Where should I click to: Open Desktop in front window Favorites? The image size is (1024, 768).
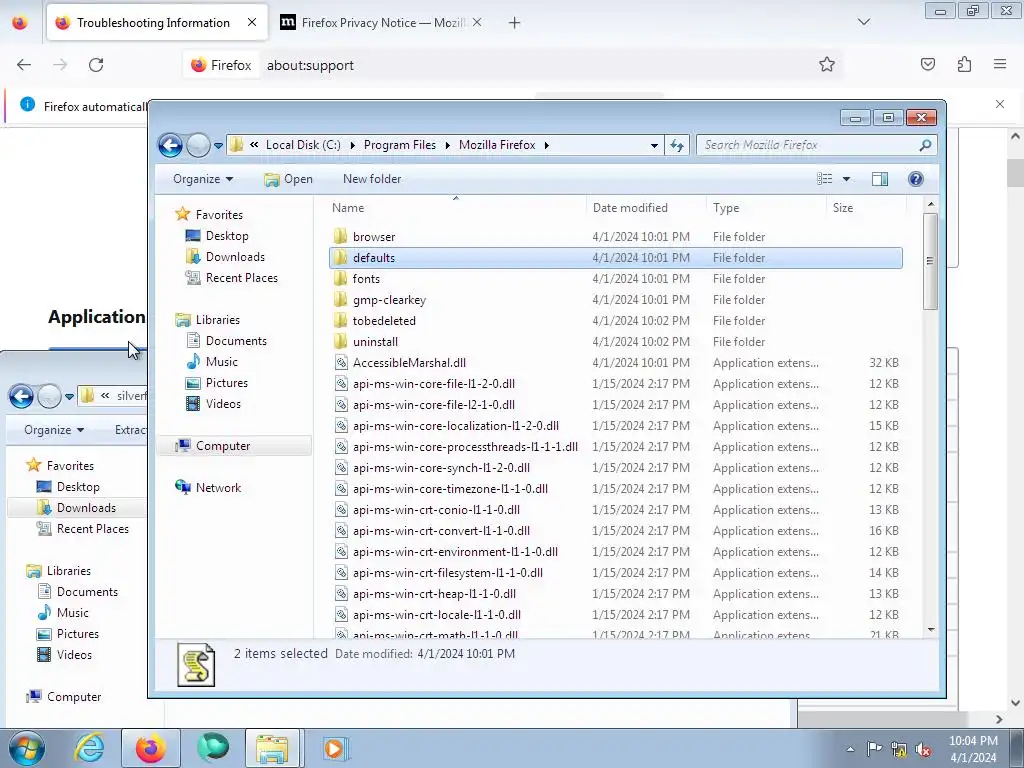pos(227,236)
